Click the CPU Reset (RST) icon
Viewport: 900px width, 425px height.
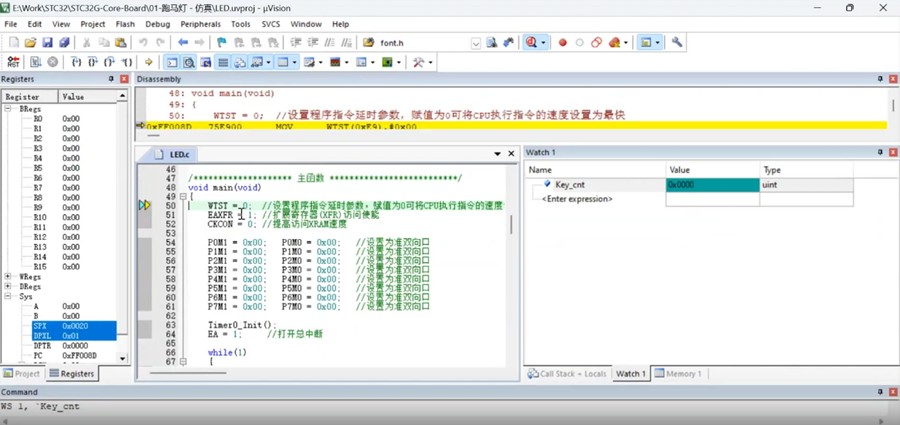click(14, 62)
